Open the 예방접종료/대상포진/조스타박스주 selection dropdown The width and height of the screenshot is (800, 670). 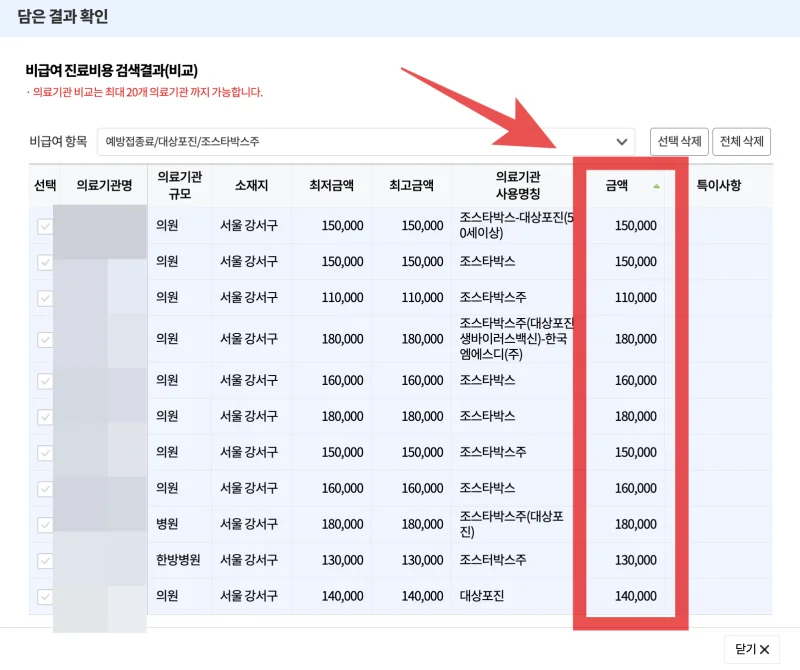click(360, 141)
